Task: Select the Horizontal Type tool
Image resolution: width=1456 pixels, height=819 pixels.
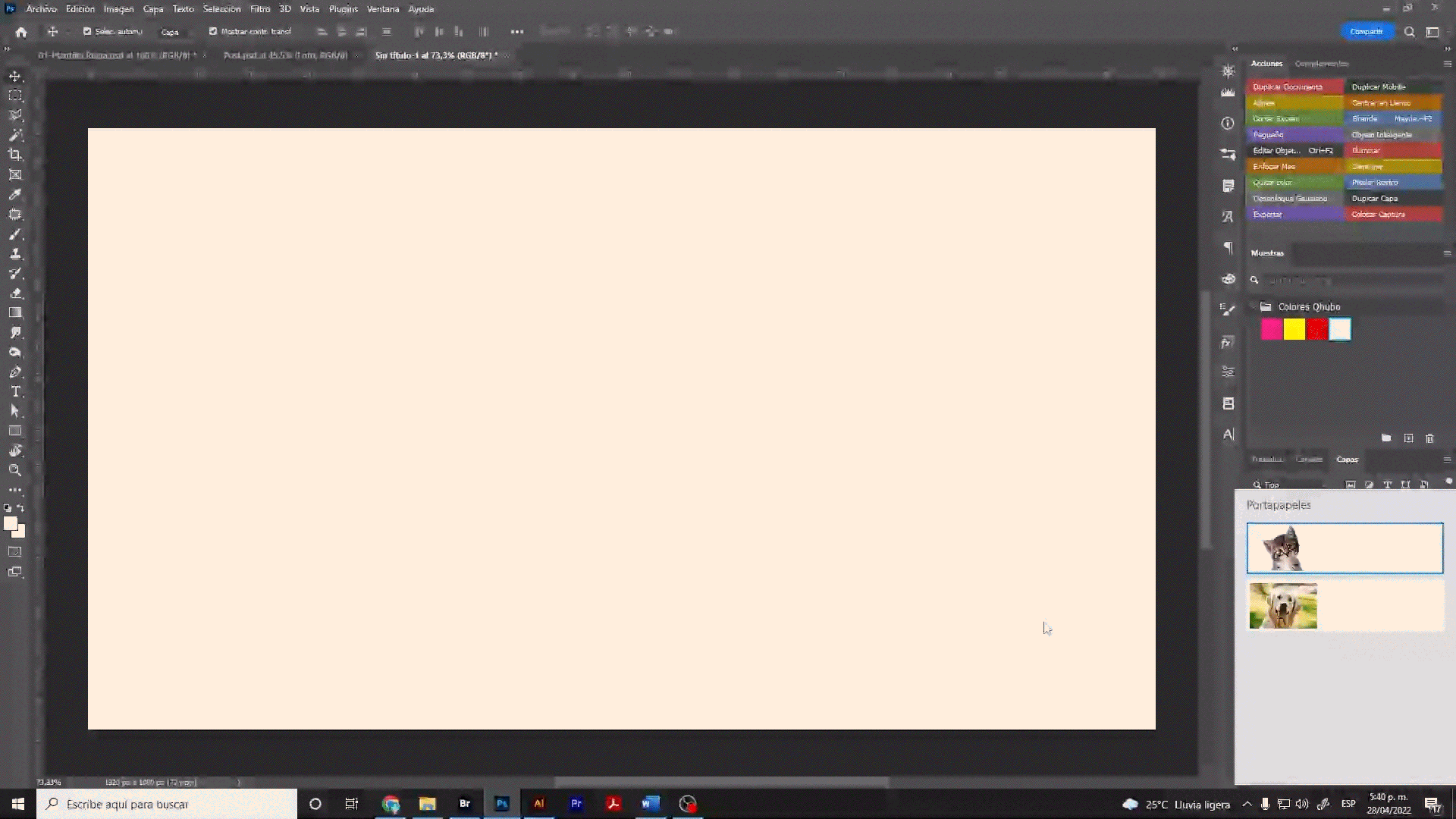Action: pyautogui.click(x=15, y=391)
